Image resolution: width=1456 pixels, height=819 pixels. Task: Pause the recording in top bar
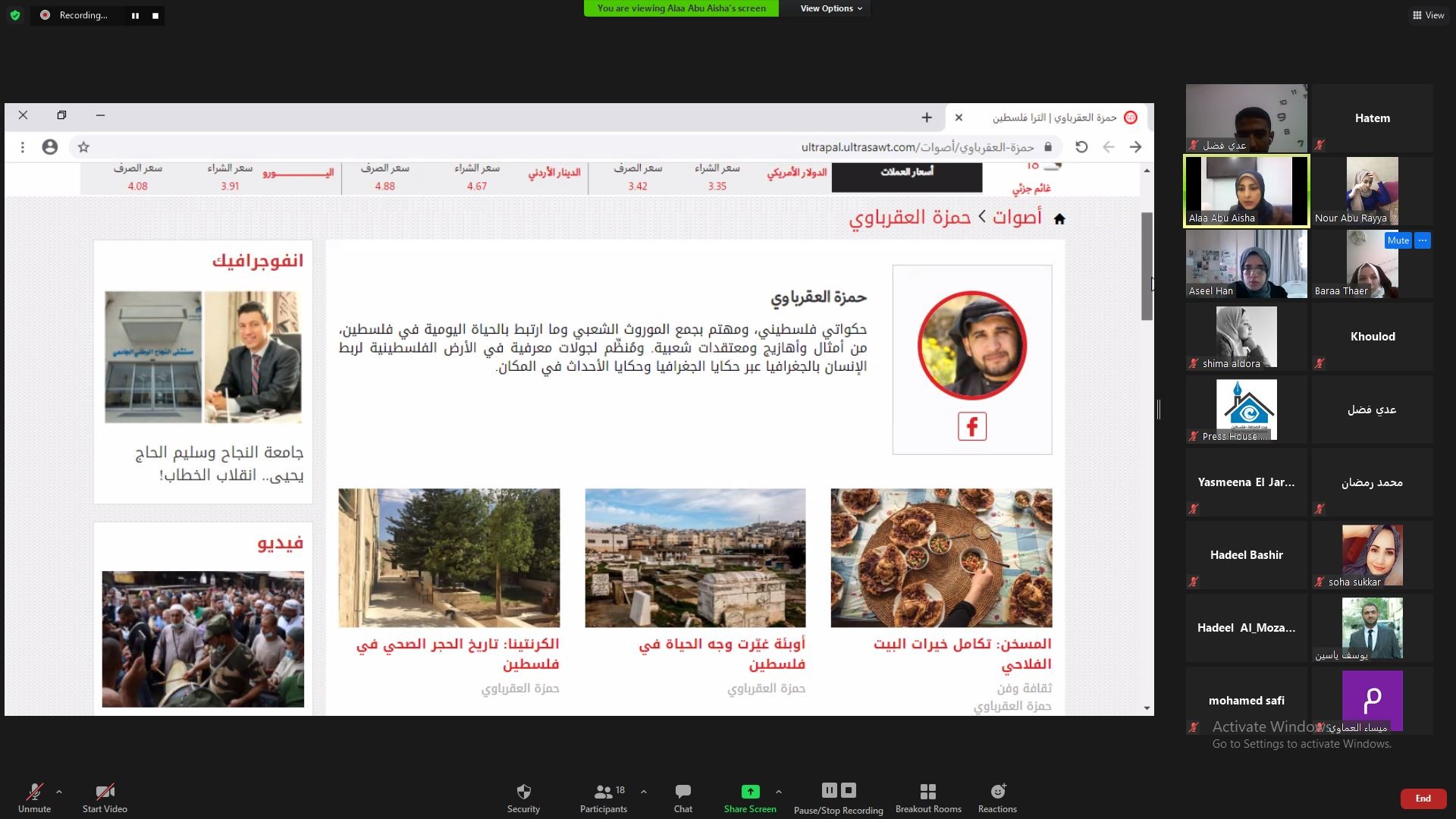(135, 15)
